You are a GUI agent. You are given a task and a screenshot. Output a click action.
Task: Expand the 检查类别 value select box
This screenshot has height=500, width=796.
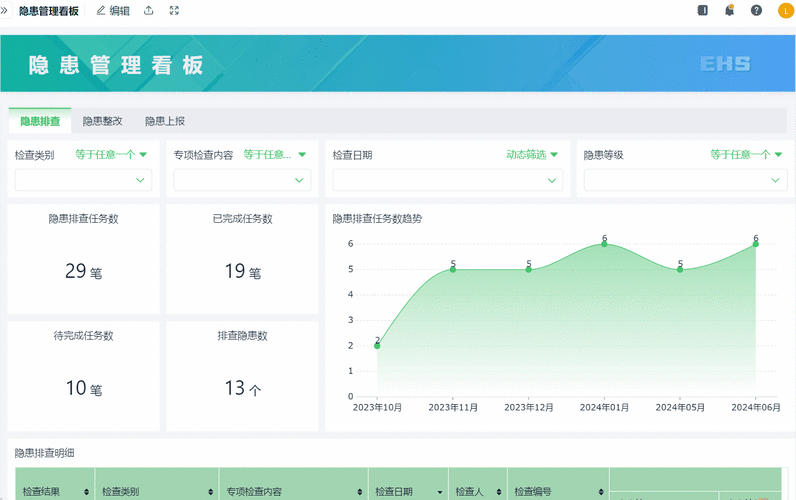tap(83, 180)
